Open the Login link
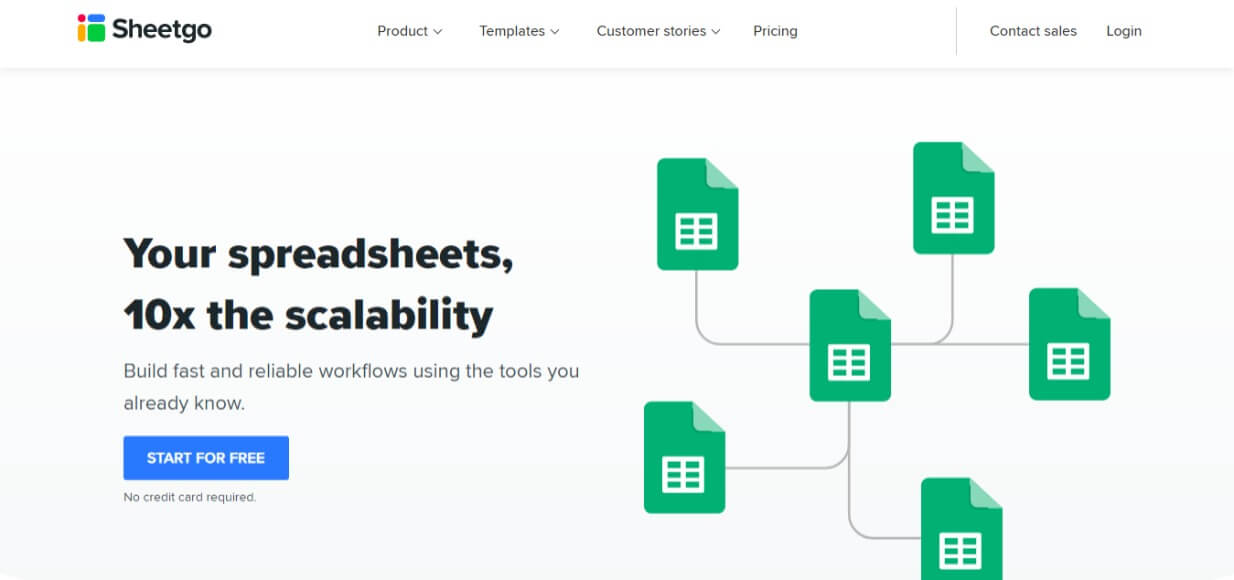Screen dimensions: 1234x580 pos(1123,31)
